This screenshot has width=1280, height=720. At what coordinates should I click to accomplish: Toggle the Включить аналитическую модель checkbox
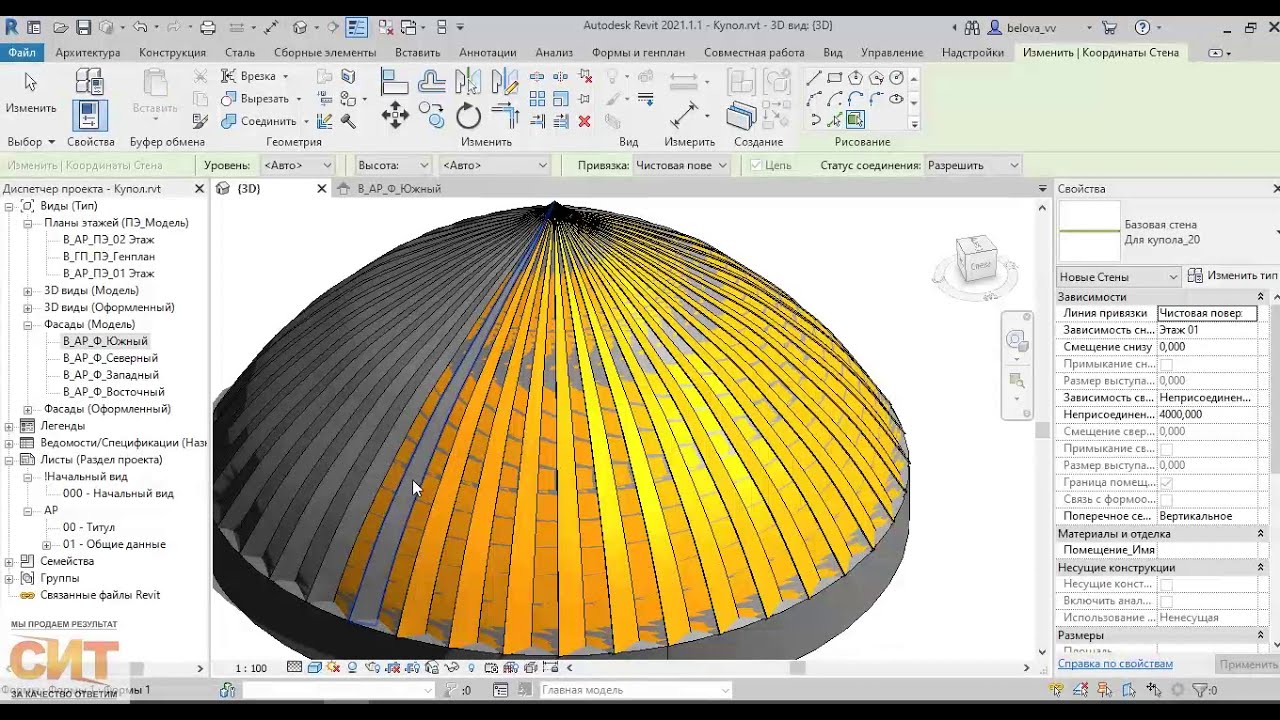[x=1166, y=601]
